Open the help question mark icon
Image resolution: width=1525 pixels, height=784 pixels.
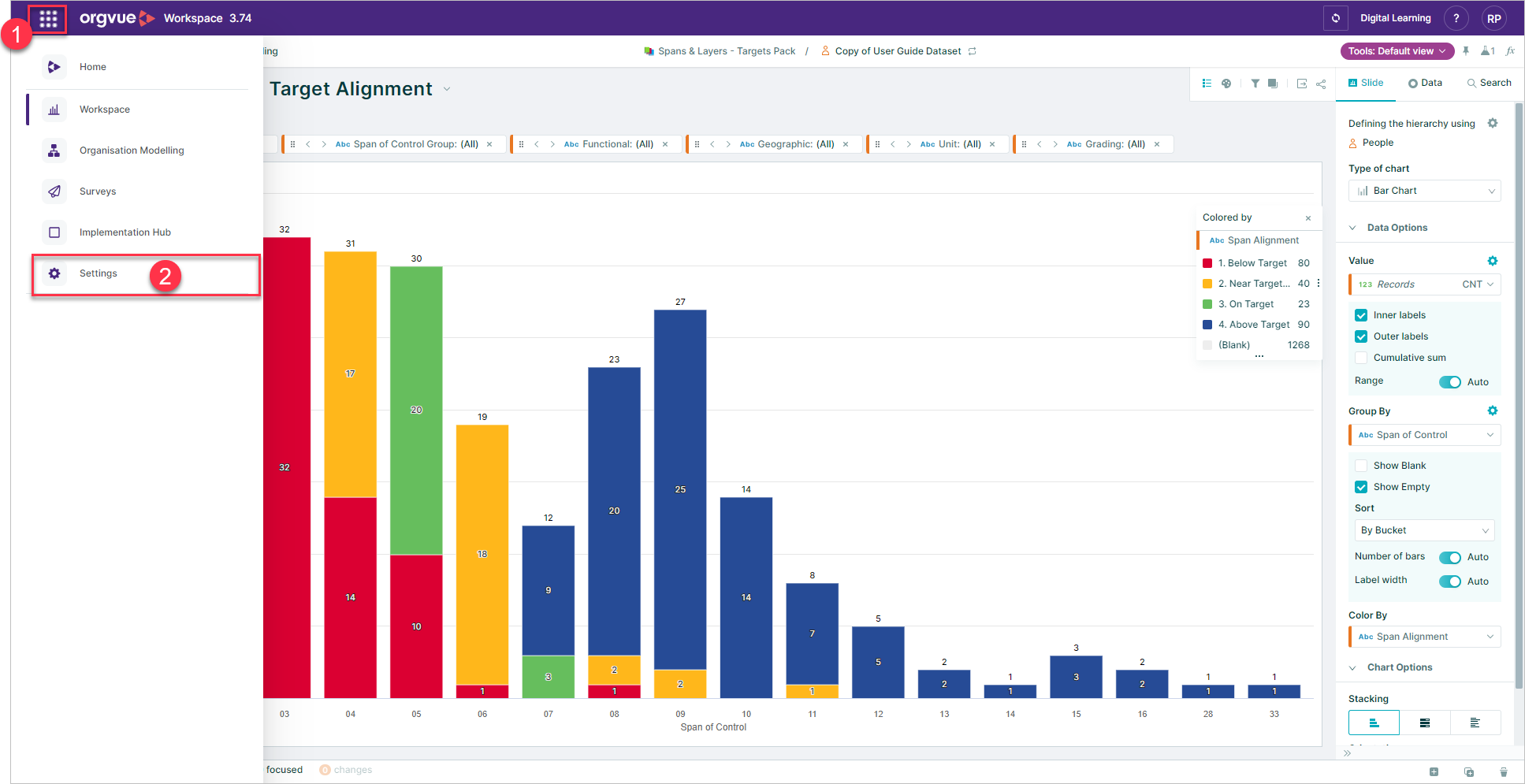(x=1456, y=18)
